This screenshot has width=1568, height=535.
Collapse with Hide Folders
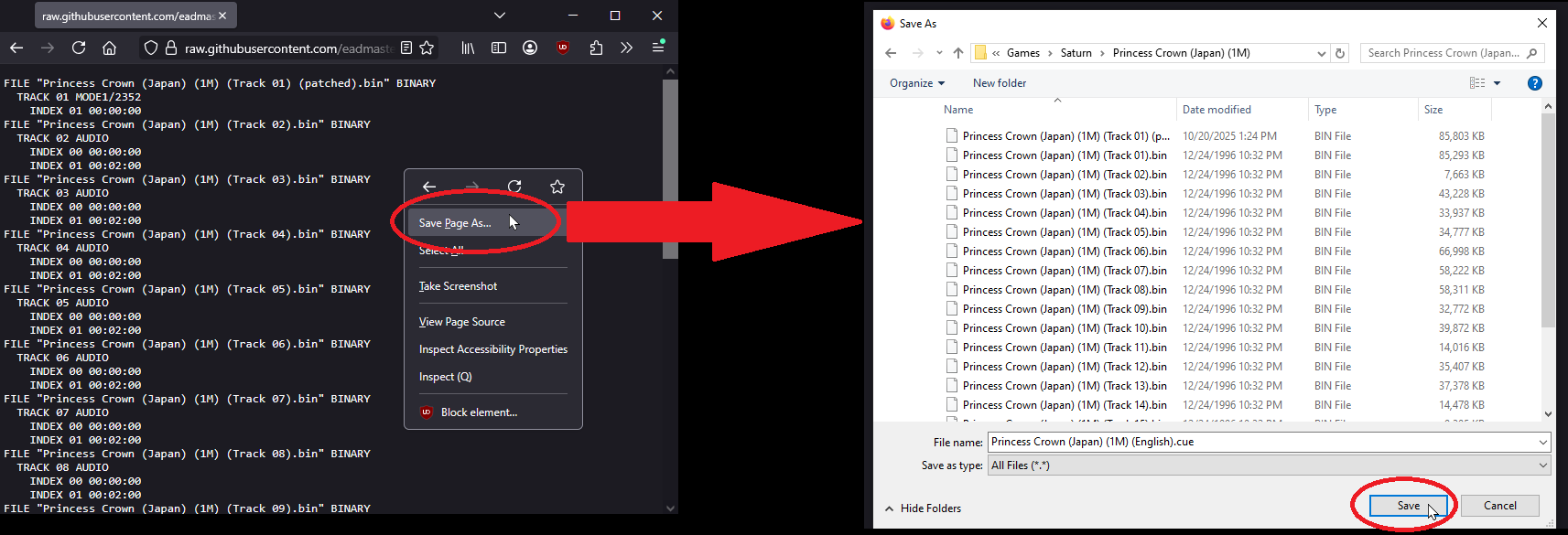(x=924, y=508)
